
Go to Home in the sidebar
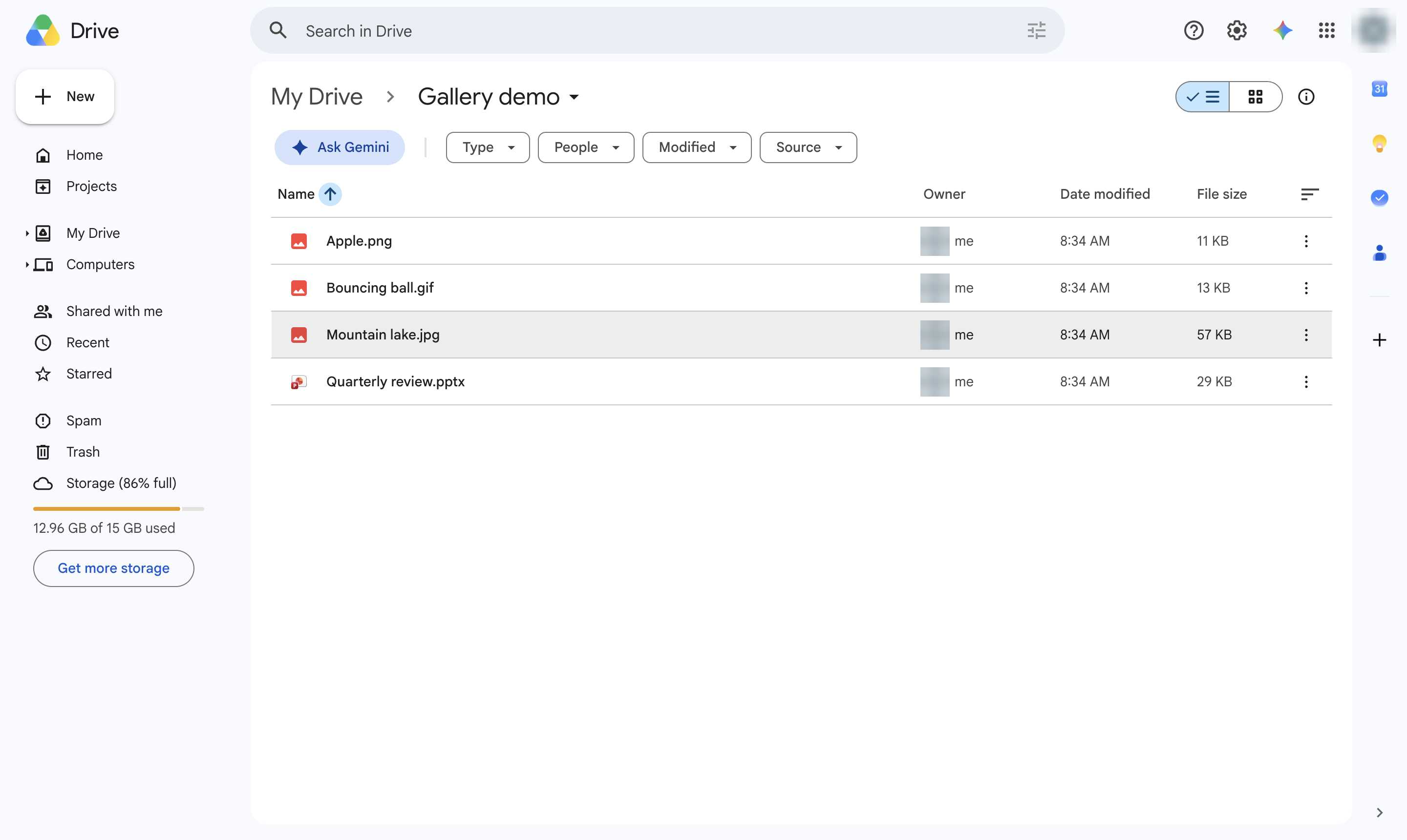click(84, 155)
